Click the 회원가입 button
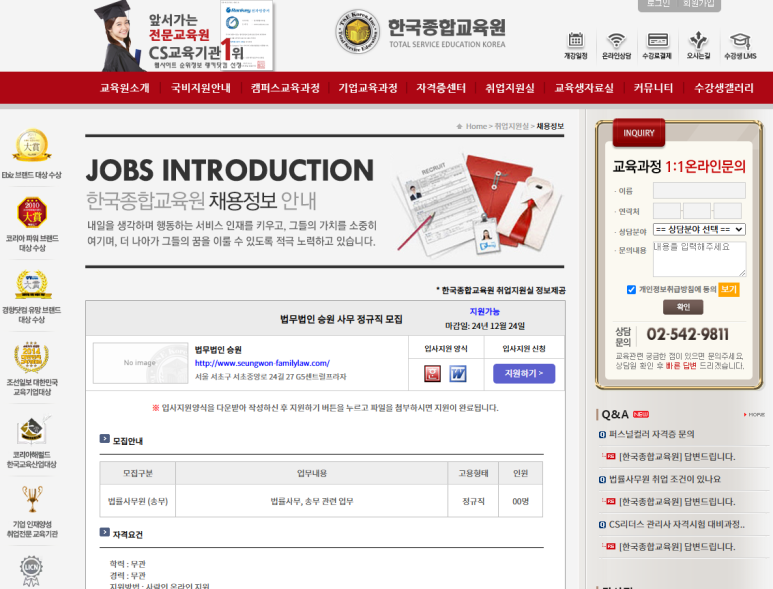Image resolution: width=773 pixels, height=589 pixels. tap(699, 4)
